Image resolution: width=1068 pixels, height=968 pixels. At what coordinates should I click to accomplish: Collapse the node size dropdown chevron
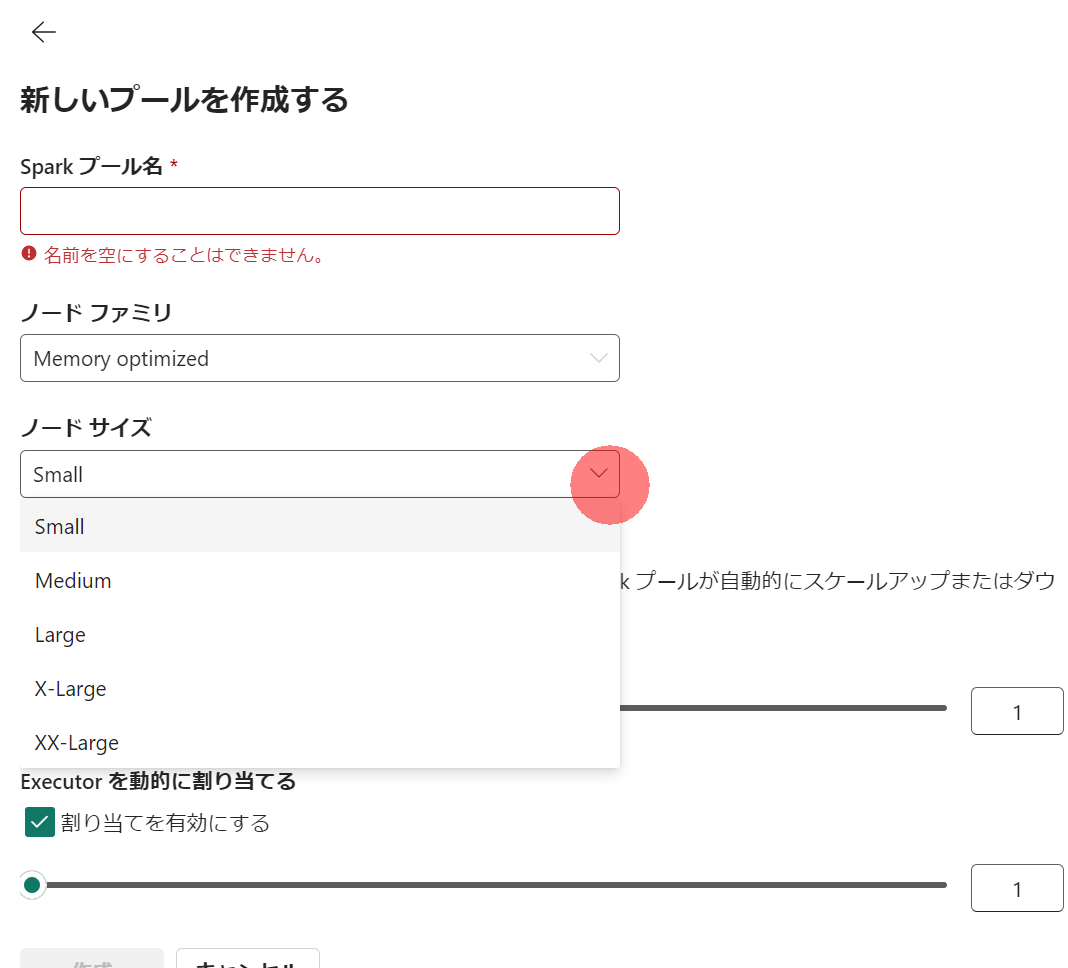599,473
